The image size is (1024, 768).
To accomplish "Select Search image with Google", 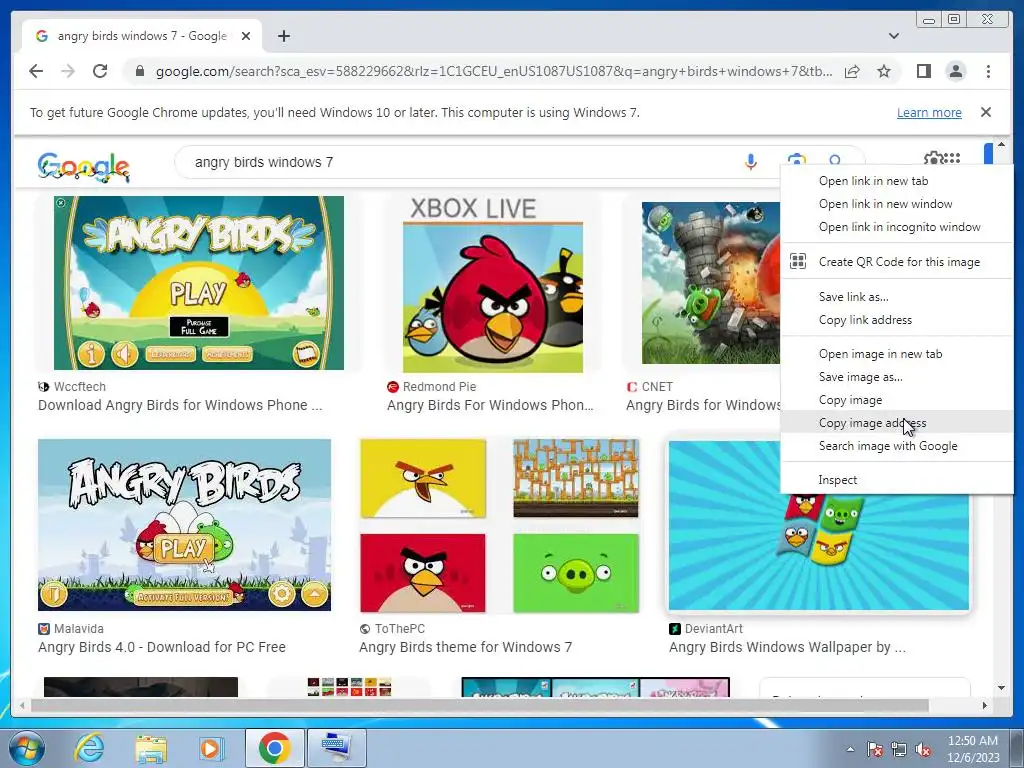I will pyautogui.click(x=897, y=445).
